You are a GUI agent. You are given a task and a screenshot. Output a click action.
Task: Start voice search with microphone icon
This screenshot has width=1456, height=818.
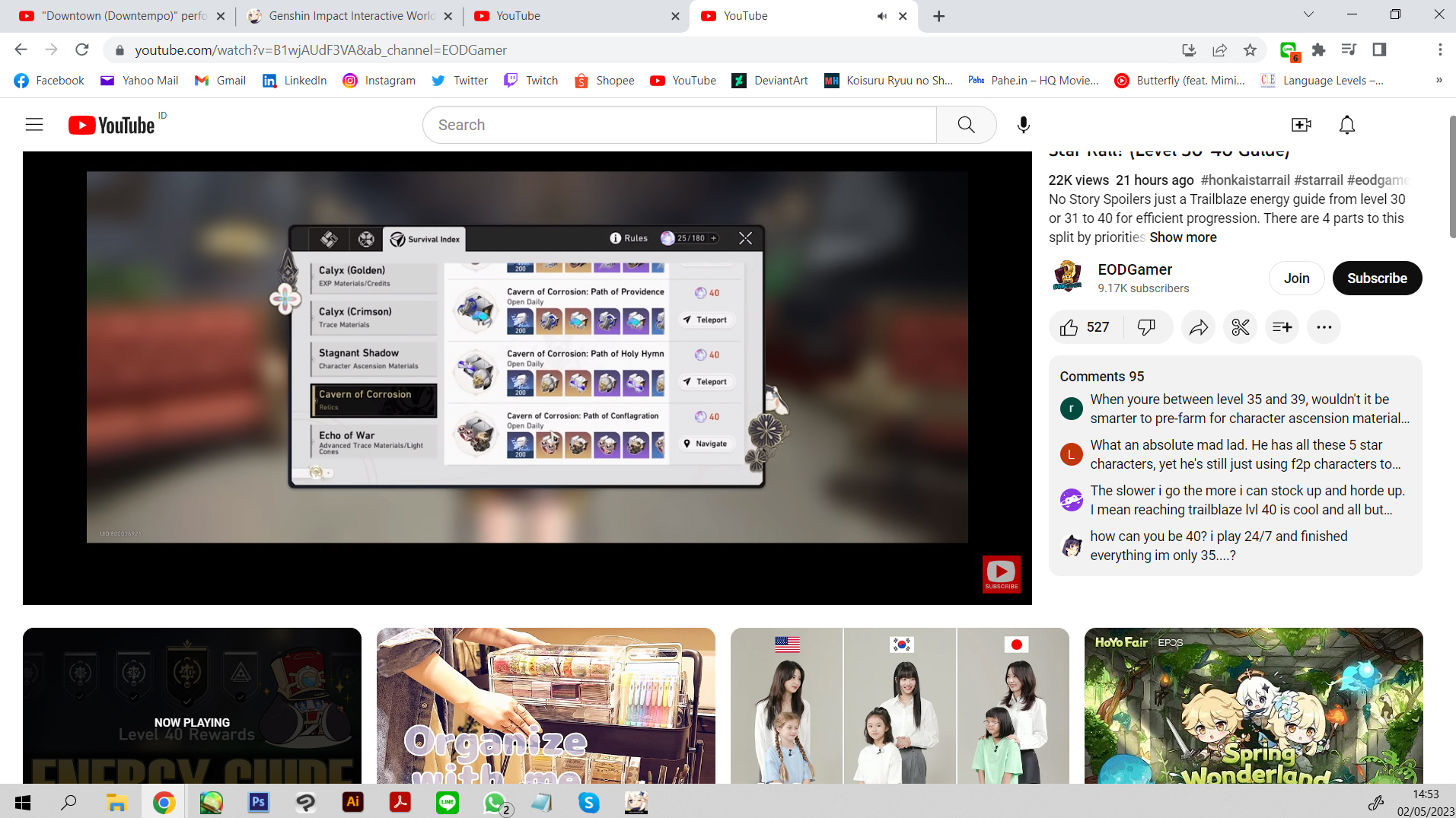tap(1024, 125)
